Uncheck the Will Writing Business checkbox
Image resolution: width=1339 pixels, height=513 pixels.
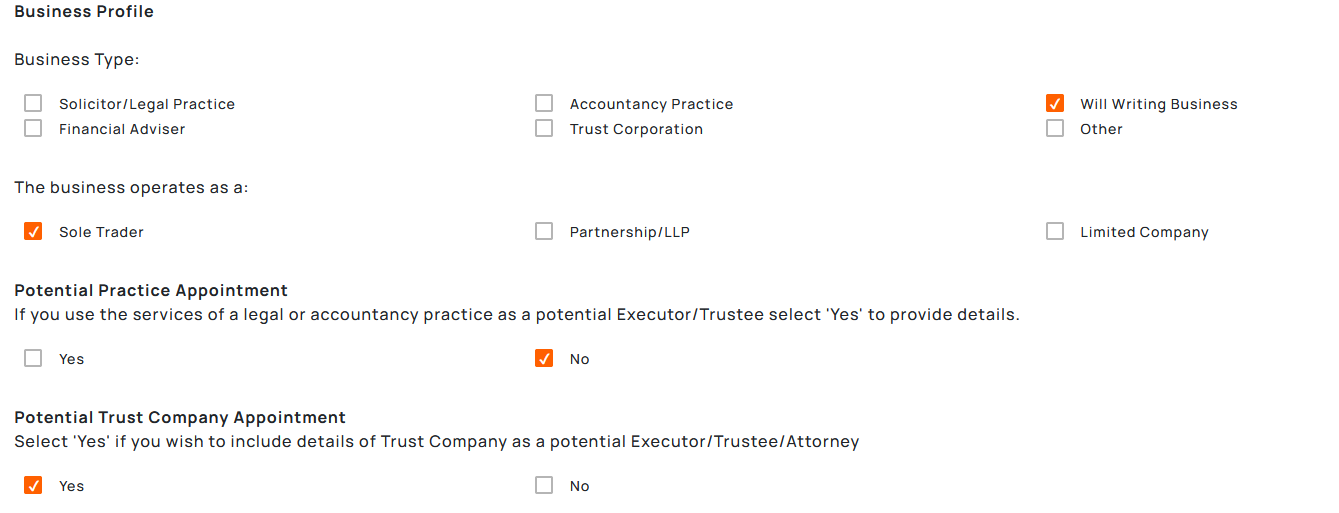tap(1055, 103)
